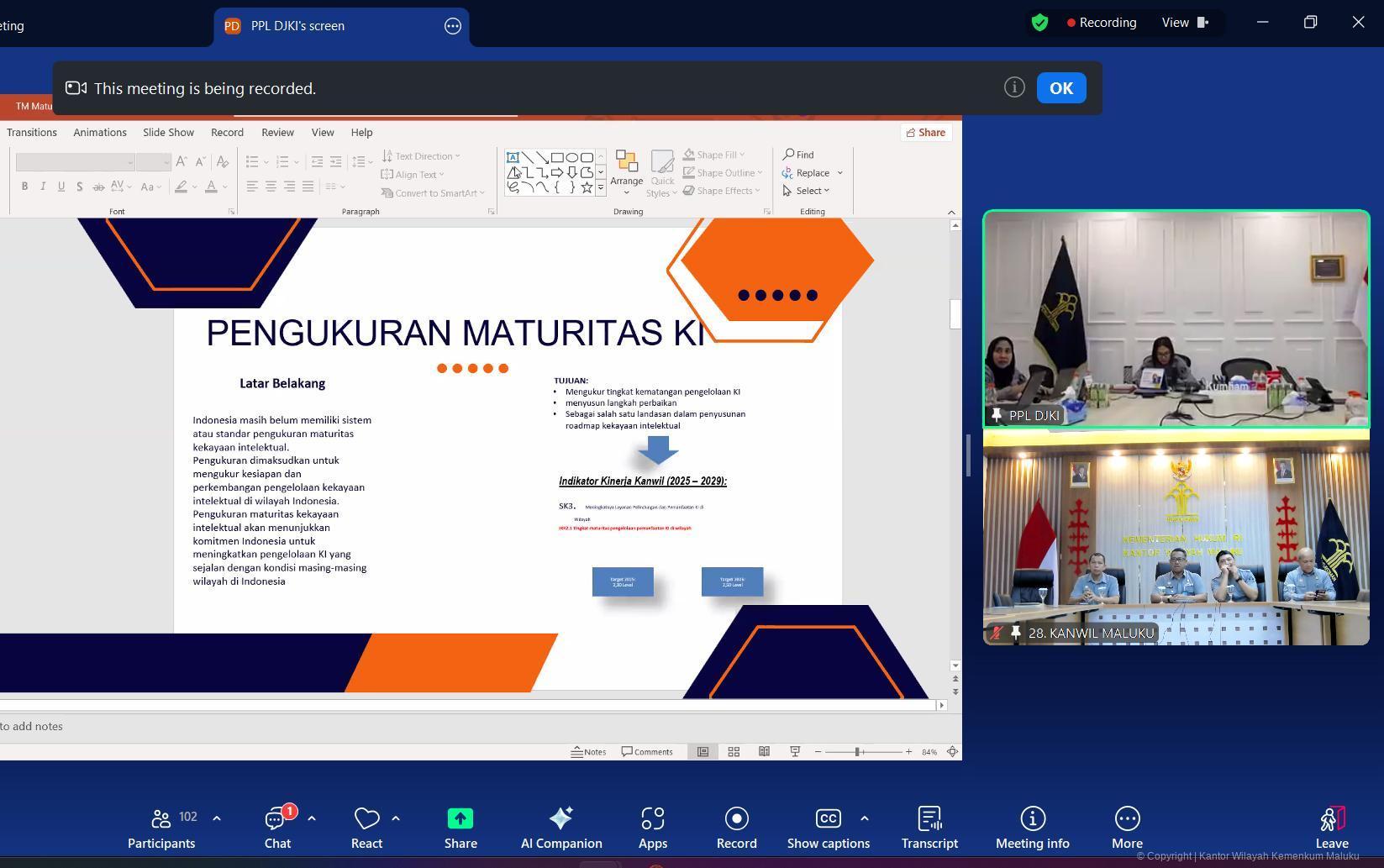
Task: Open AI Companion
Action: coord(561,828)
